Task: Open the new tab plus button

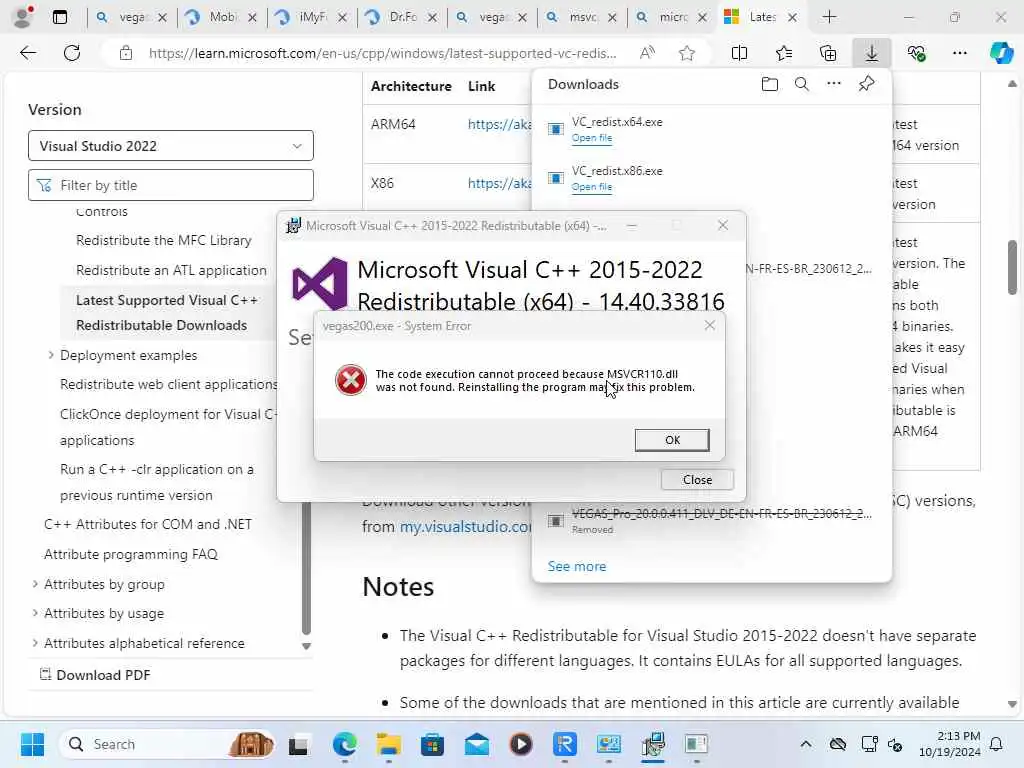Action: click(829, 17)
